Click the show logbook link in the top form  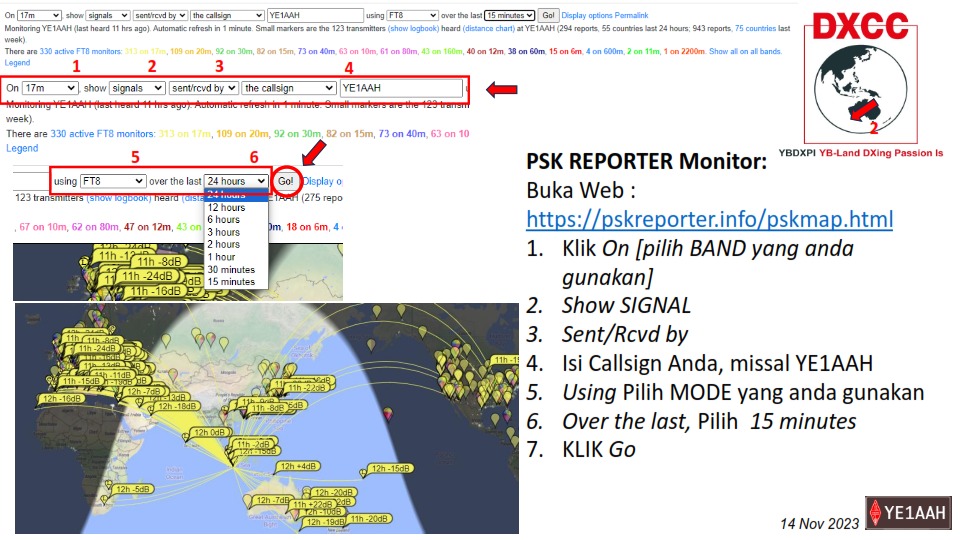[x=414, y=28]
